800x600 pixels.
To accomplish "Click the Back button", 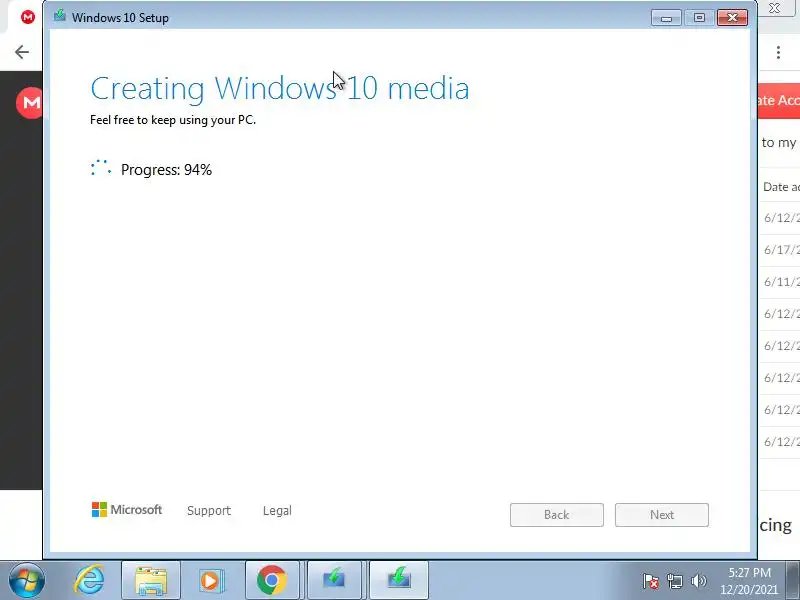I will (x=557, y=515).
